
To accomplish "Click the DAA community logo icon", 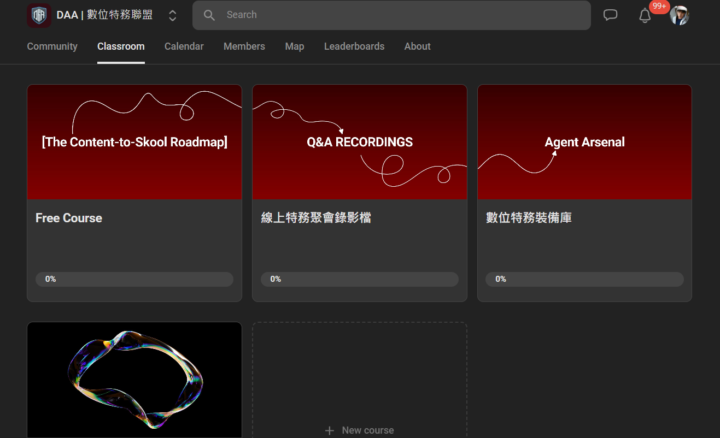I will [x=39, y=15].
